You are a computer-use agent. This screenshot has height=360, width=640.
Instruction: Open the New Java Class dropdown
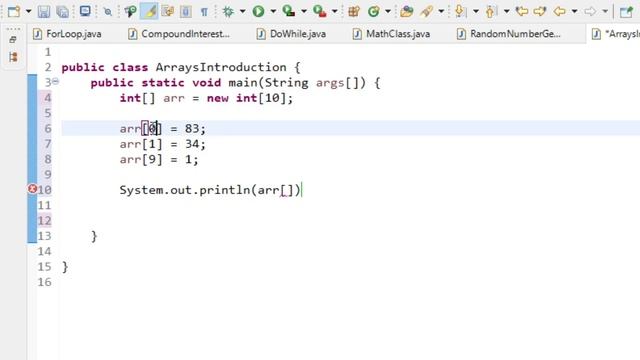[x=388, y=11]
